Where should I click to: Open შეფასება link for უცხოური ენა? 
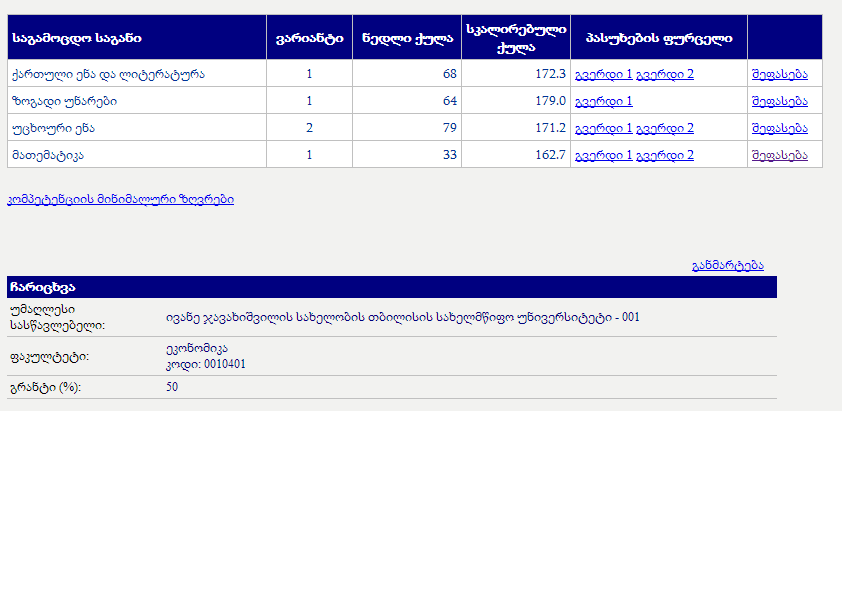pos(780,128)
